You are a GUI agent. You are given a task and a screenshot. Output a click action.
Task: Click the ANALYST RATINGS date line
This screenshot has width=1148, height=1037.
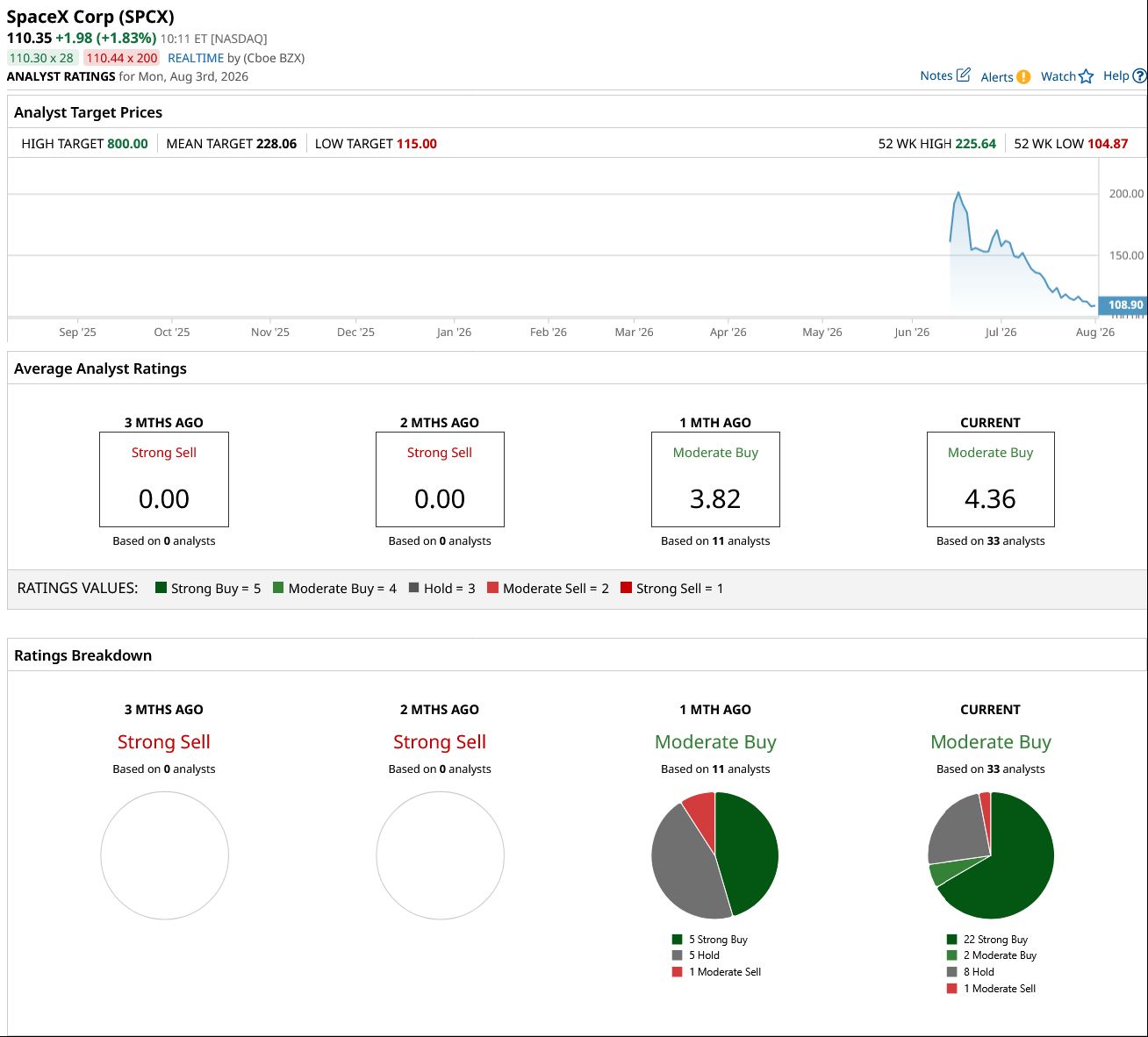tap(127, 76)
